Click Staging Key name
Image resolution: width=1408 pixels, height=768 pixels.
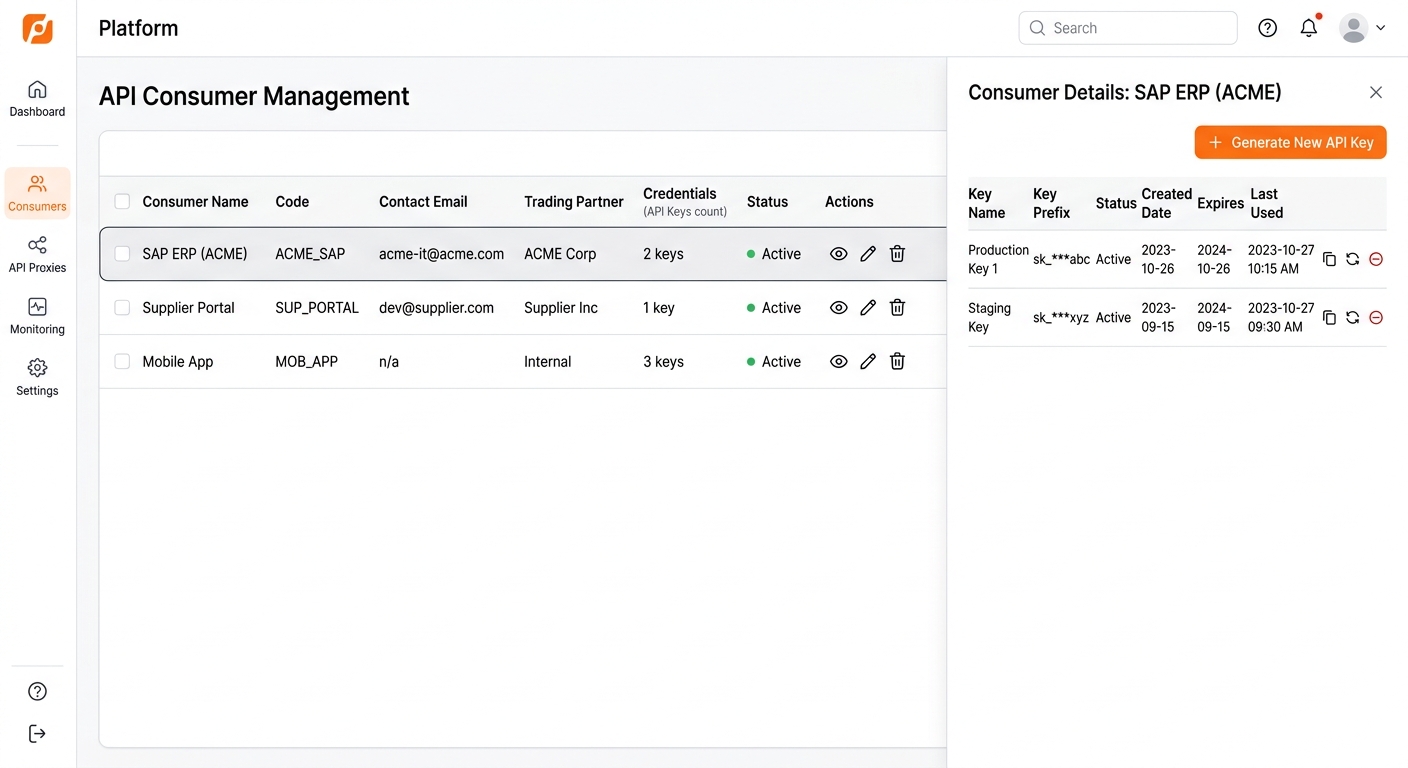[989, 317]
